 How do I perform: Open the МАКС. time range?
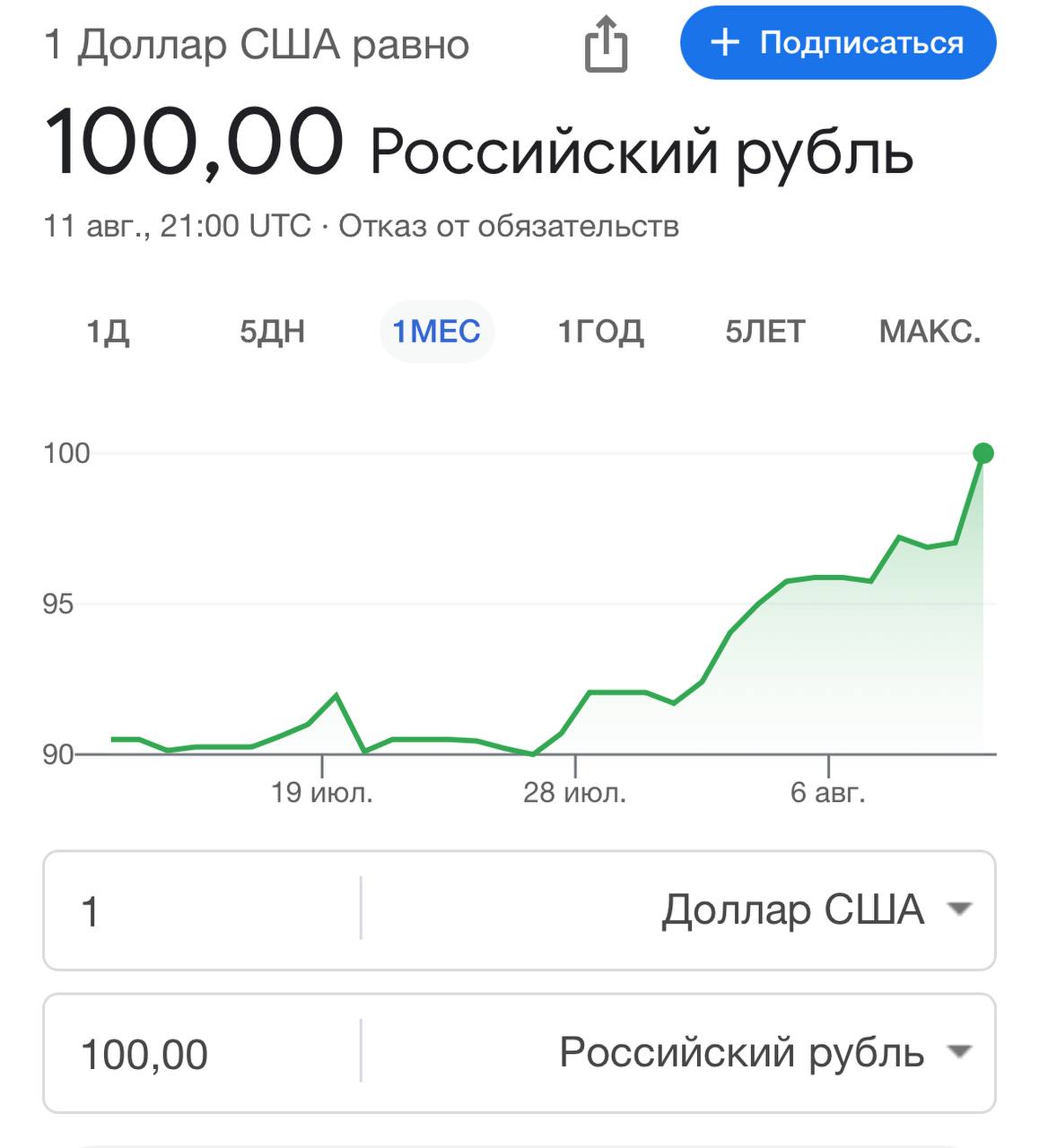[930, 332]
